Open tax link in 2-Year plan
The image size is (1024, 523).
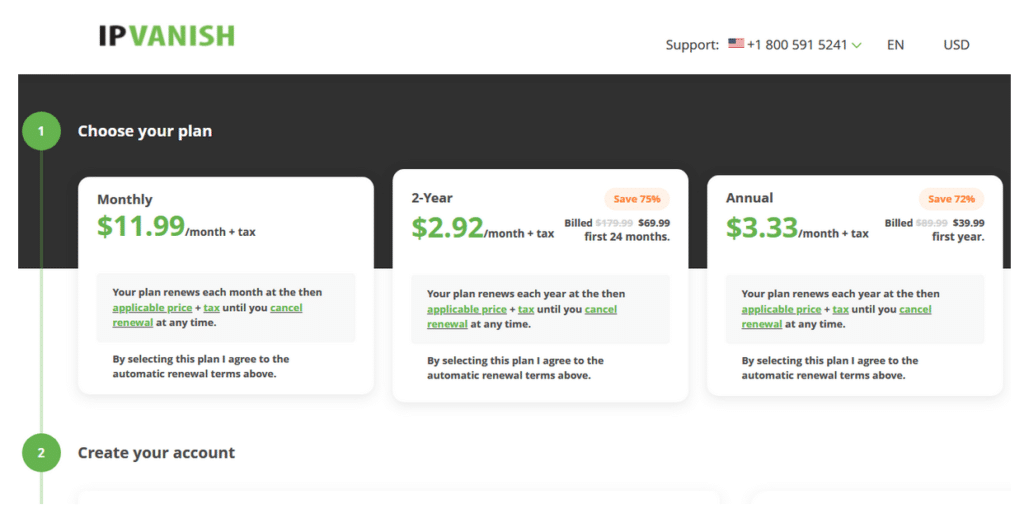[526, 309]
